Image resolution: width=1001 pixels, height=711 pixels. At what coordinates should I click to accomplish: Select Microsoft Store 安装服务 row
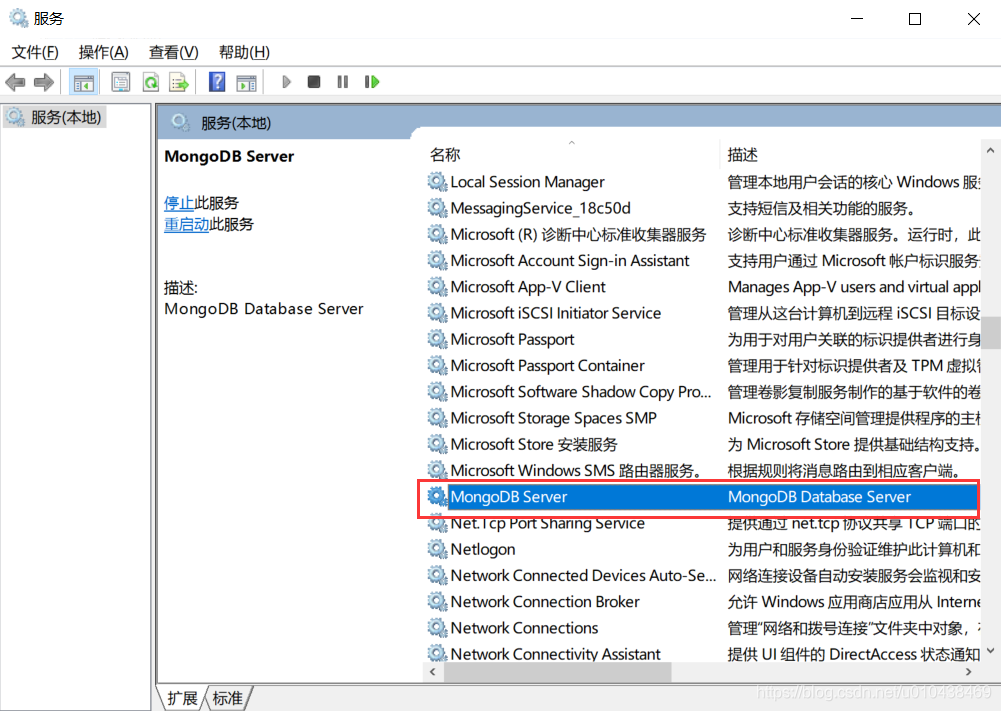point(702,444)
